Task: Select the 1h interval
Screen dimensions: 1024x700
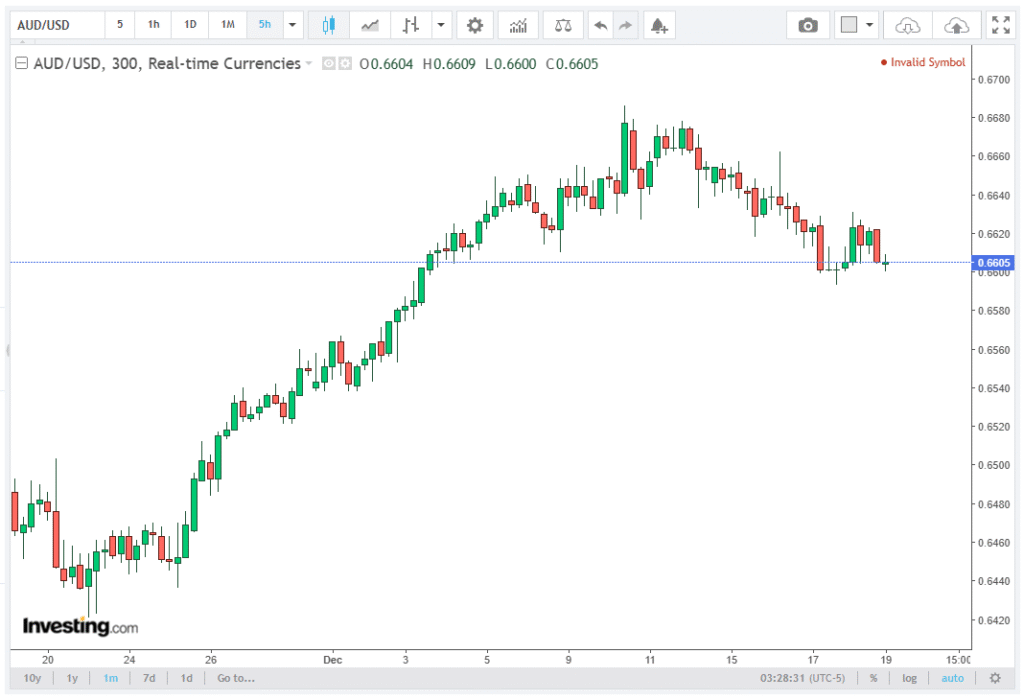Action: tap(153, 24)
